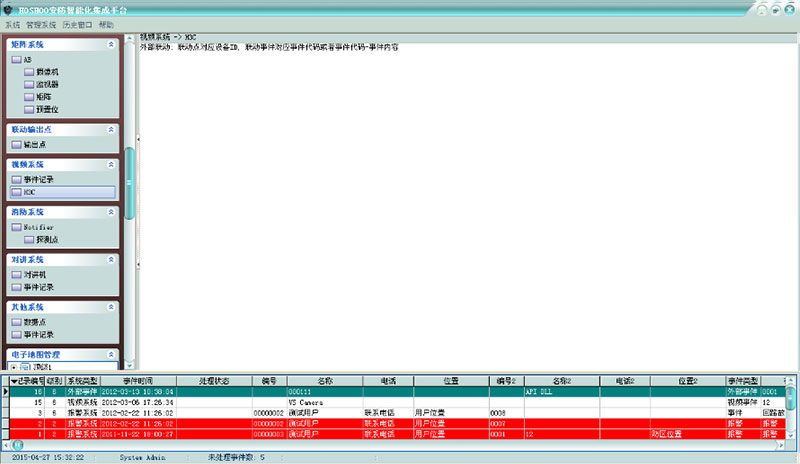Open 事件记录 under 视频系统
800x464 pixels.
(37, 179)
